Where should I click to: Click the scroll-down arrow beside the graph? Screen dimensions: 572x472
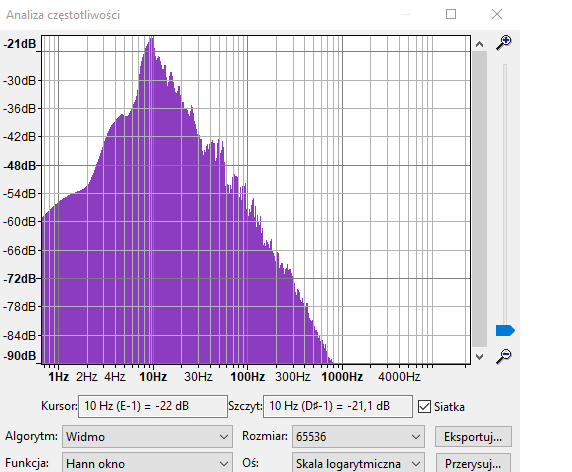(479, 356)
